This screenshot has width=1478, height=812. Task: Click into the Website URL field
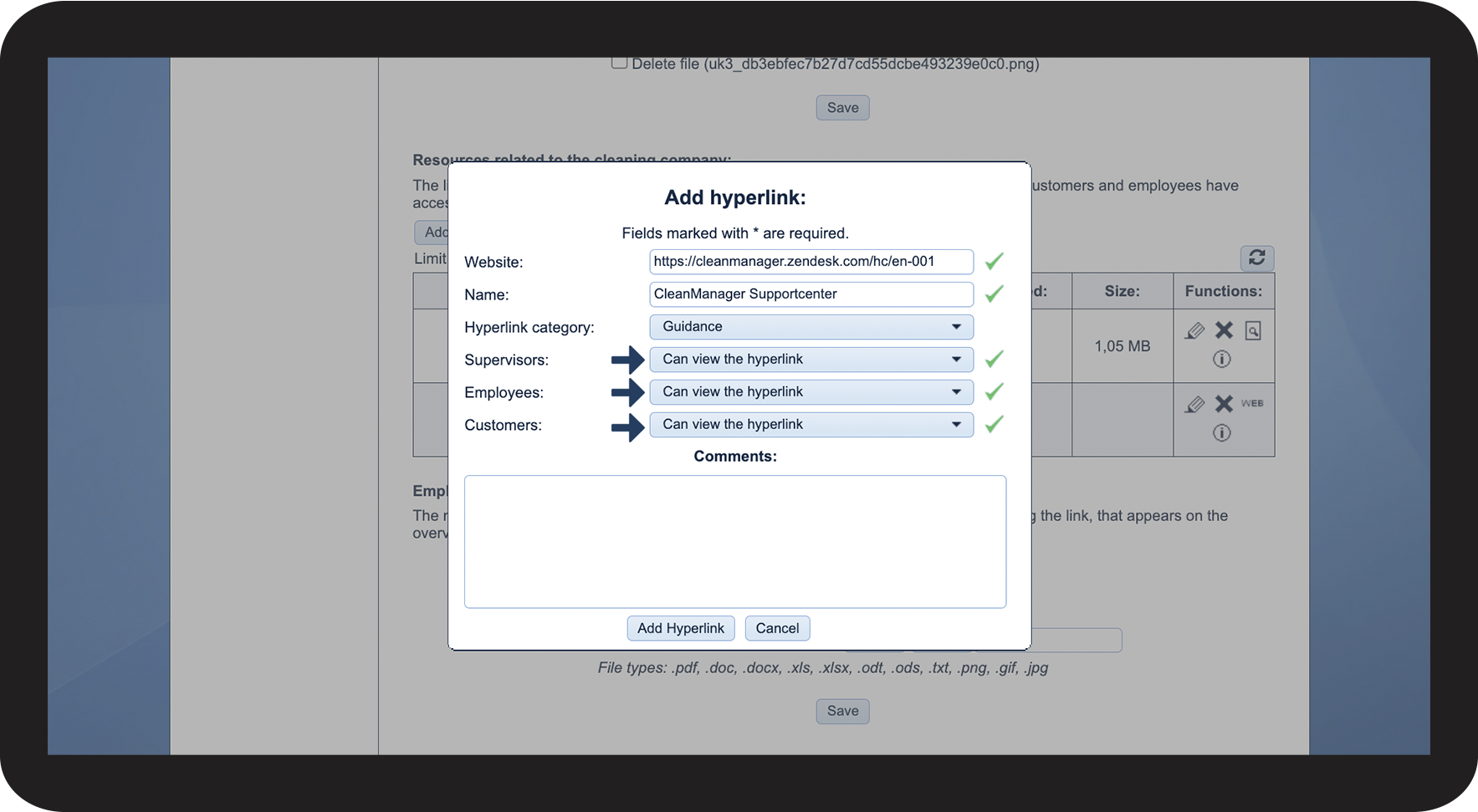point(811,262)
